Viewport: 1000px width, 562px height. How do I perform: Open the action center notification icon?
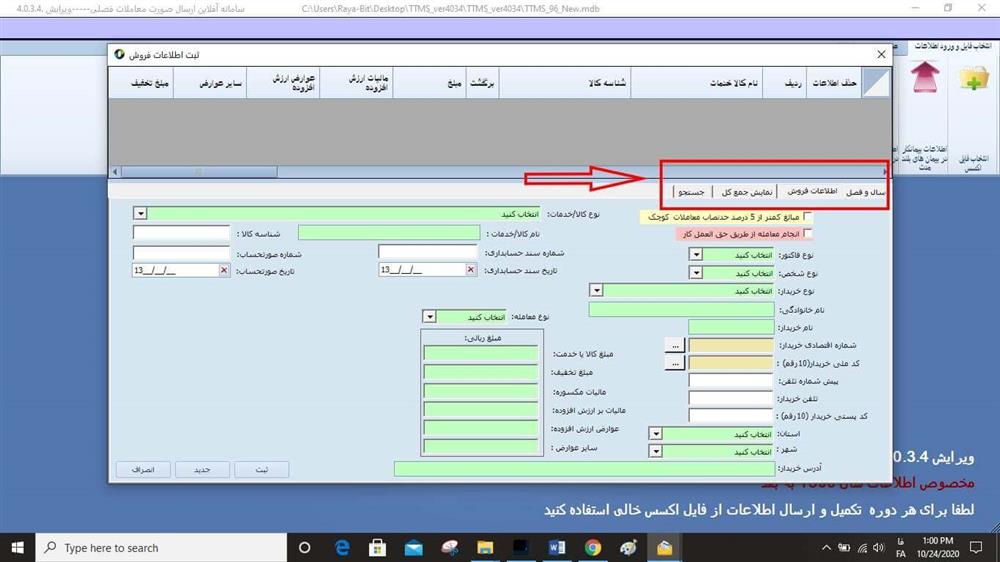(x=976, y=547)
